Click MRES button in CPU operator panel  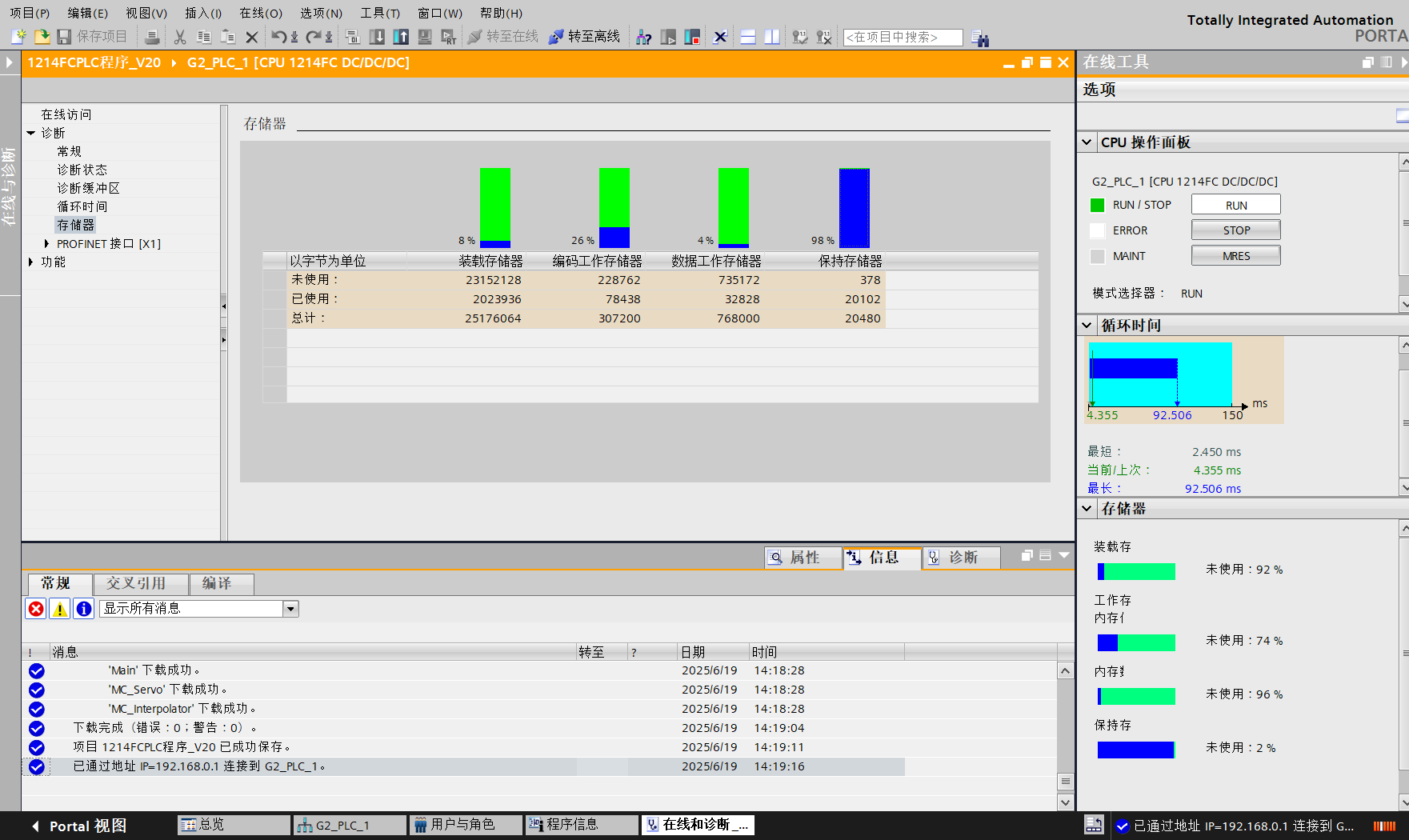point(1235,255)
